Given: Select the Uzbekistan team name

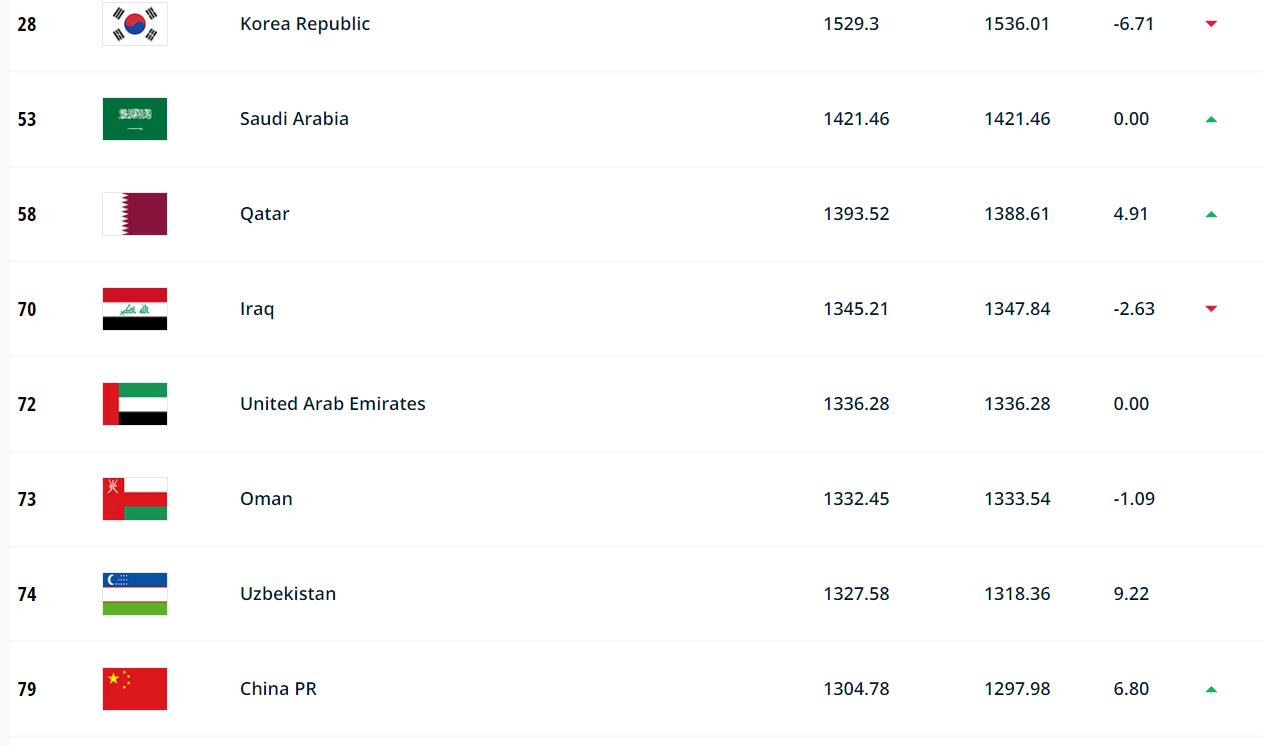Looking at the screenshot, I should click(288, 594).
